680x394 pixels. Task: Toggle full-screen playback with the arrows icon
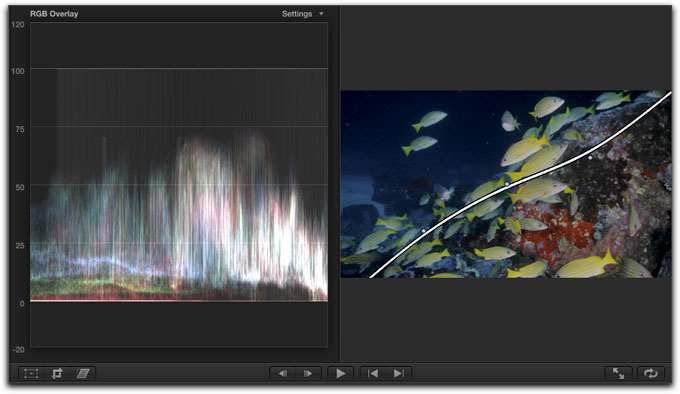pyautogui.click(x=618, y=373)
